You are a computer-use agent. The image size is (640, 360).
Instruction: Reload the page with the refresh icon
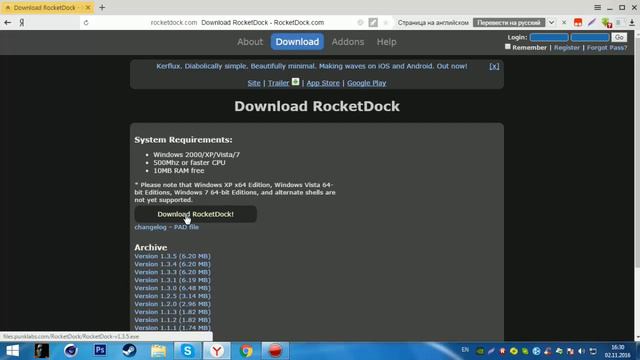[86, 22]
